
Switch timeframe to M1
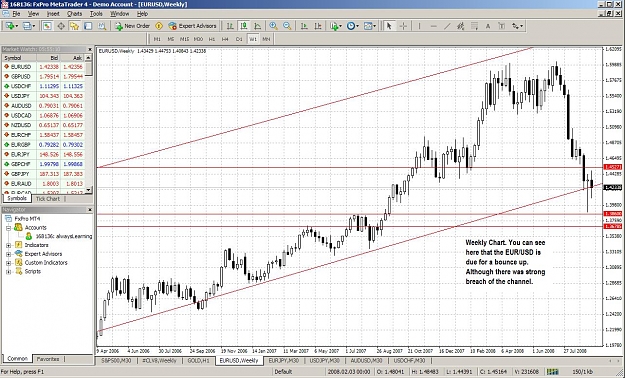pos(157,39)
